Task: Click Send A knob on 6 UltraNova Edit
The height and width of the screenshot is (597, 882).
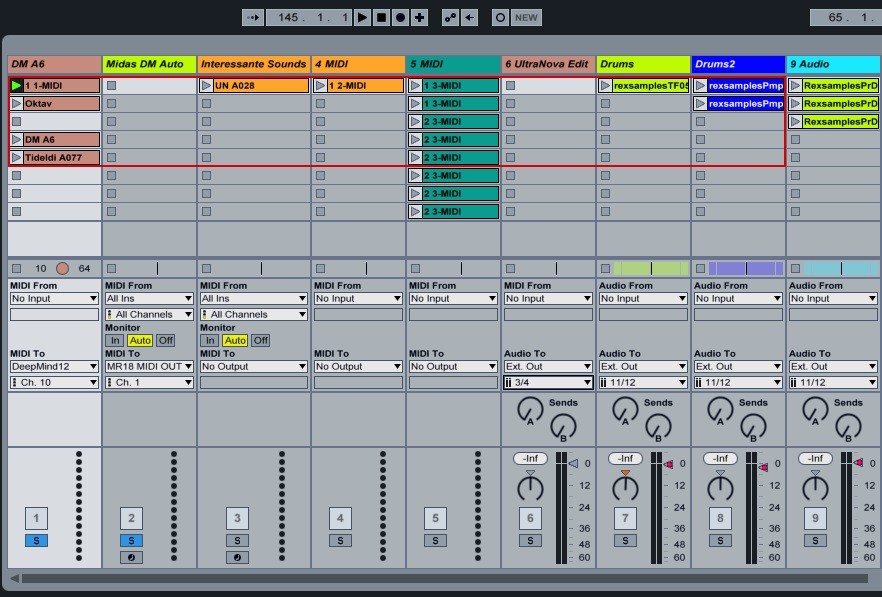Action: coord(530,411)
